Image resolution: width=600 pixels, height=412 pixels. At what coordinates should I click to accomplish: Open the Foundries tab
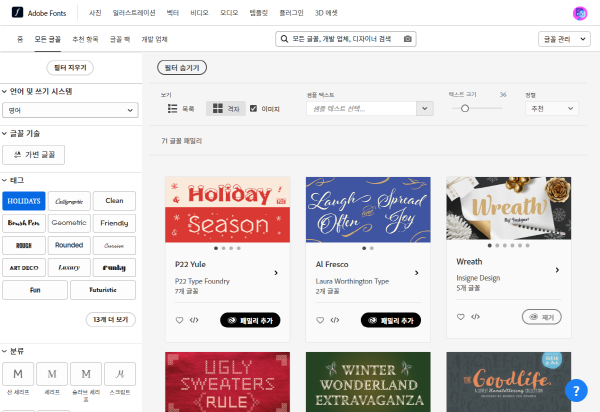[x=155, y=39]
